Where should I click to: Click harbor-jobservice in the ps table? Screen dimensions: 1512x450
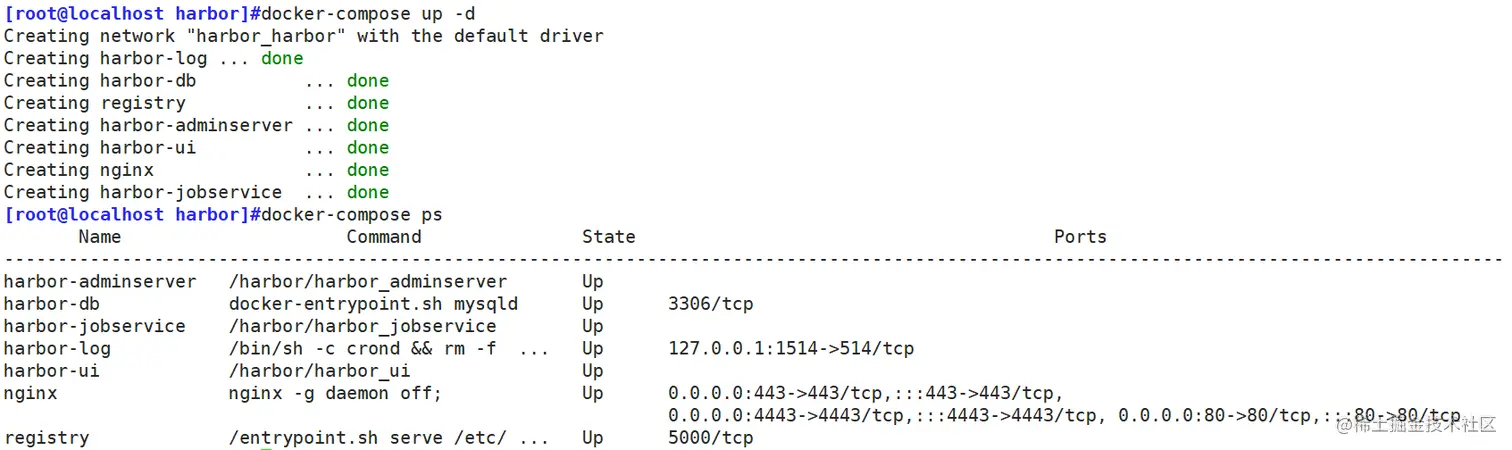pyautogui.click(x=95, y=326)
